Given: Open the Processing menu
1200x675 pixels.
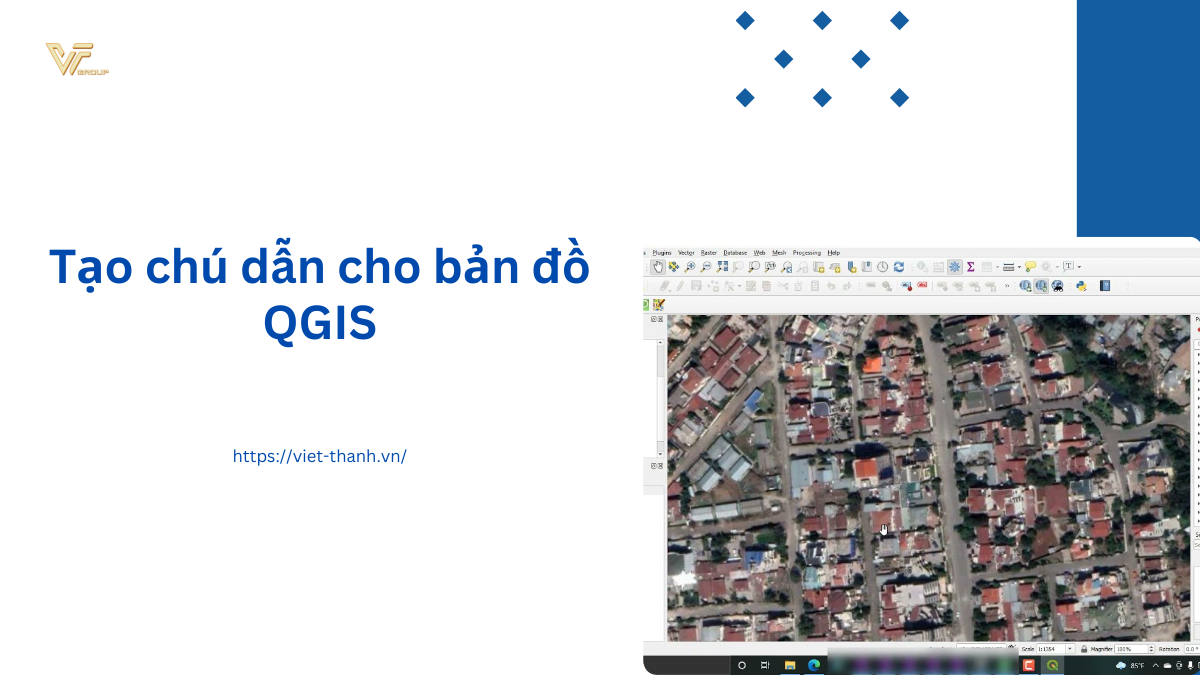Looking at the screenshot, I should (806, 253).
